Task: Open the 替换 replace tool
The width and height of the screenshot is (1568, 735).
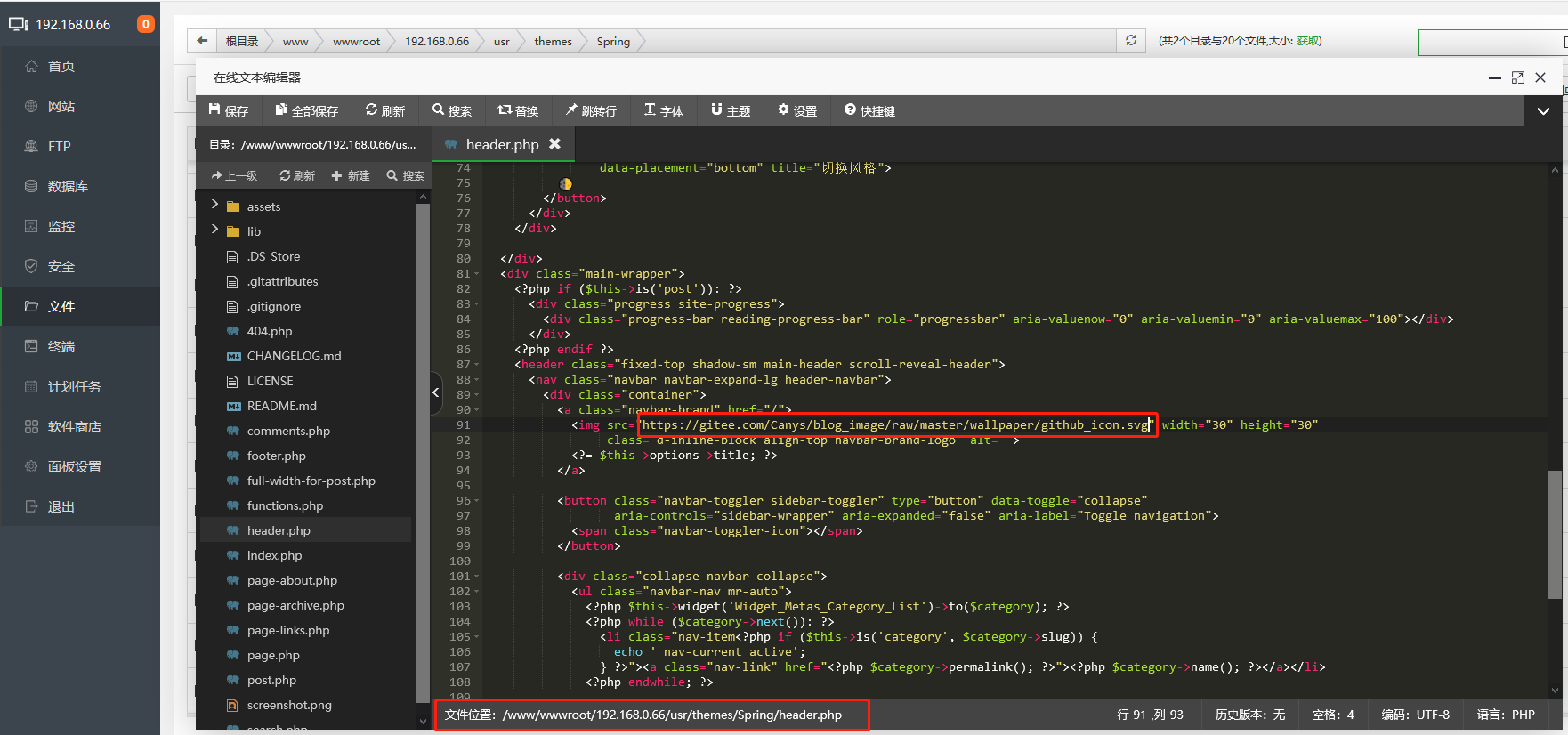Action: coord(518,110)
